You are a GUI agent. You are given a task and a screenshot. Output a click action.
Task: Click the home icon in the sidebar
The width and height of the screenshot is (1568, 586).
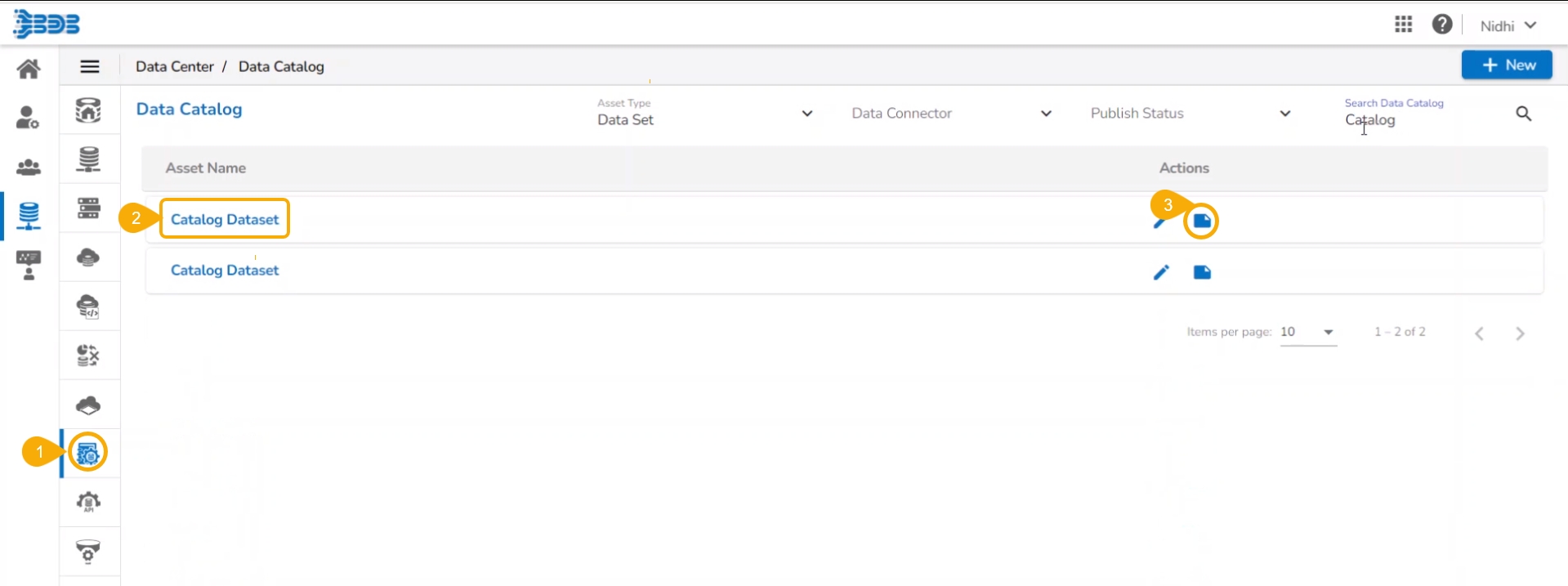(x=29, y=69)
